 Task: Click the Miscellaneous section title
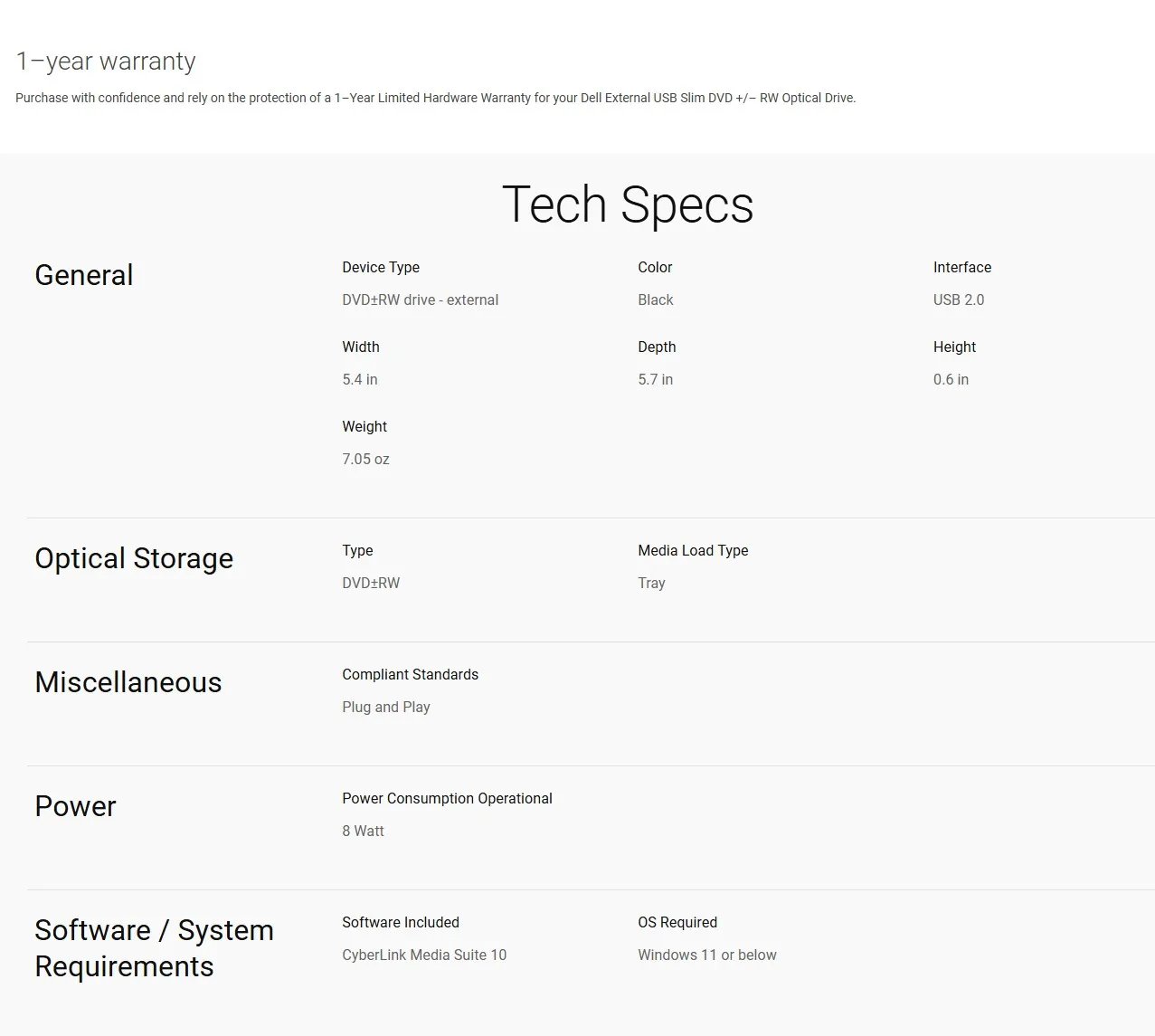(128, 682)
